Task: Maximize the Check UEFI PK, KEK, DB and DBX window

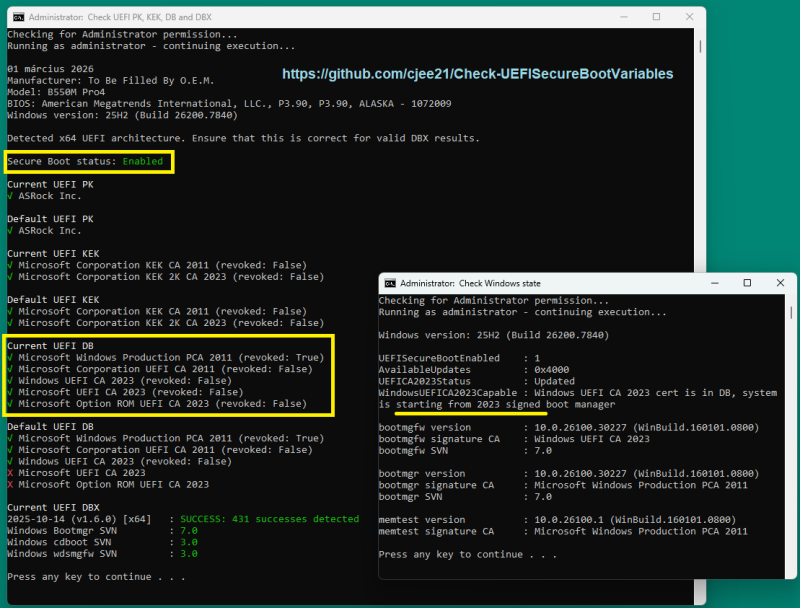Action: tap(657, 17)
